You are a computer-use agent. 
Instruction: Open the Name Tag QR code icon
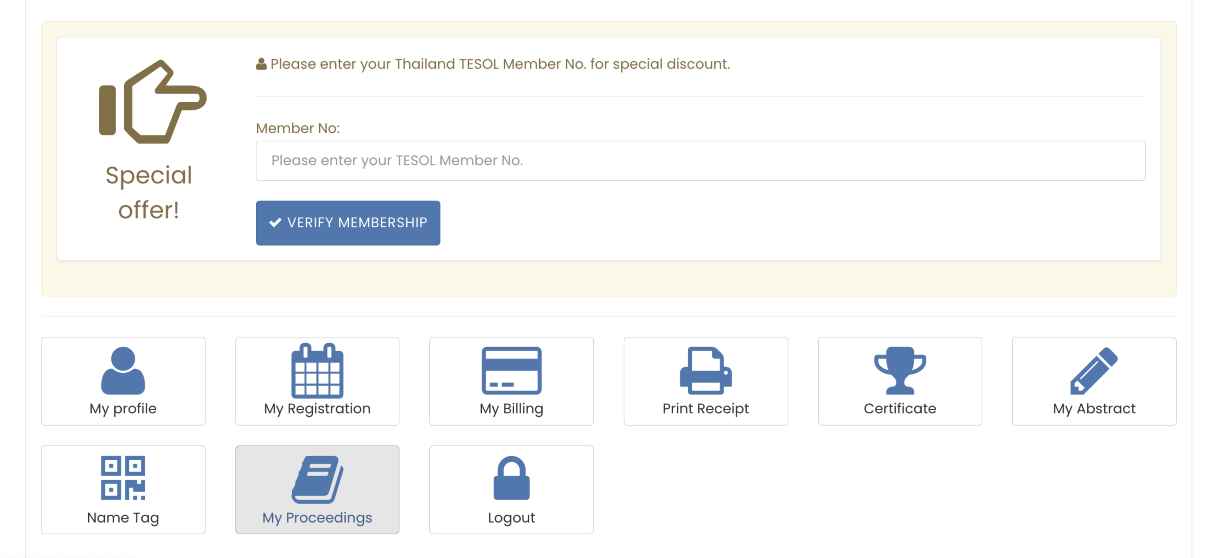coord(123,478)
